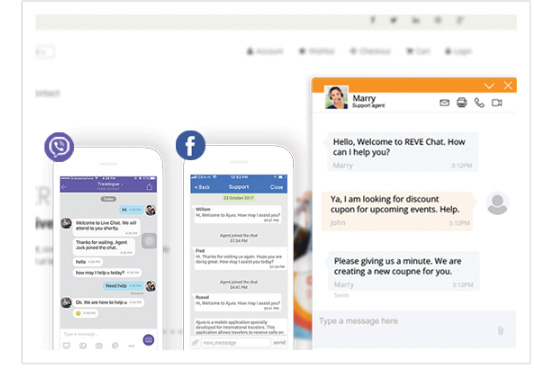
Task: Click 'Hello, Welcome to REVE Chat' message
Action: click(403, 152)
